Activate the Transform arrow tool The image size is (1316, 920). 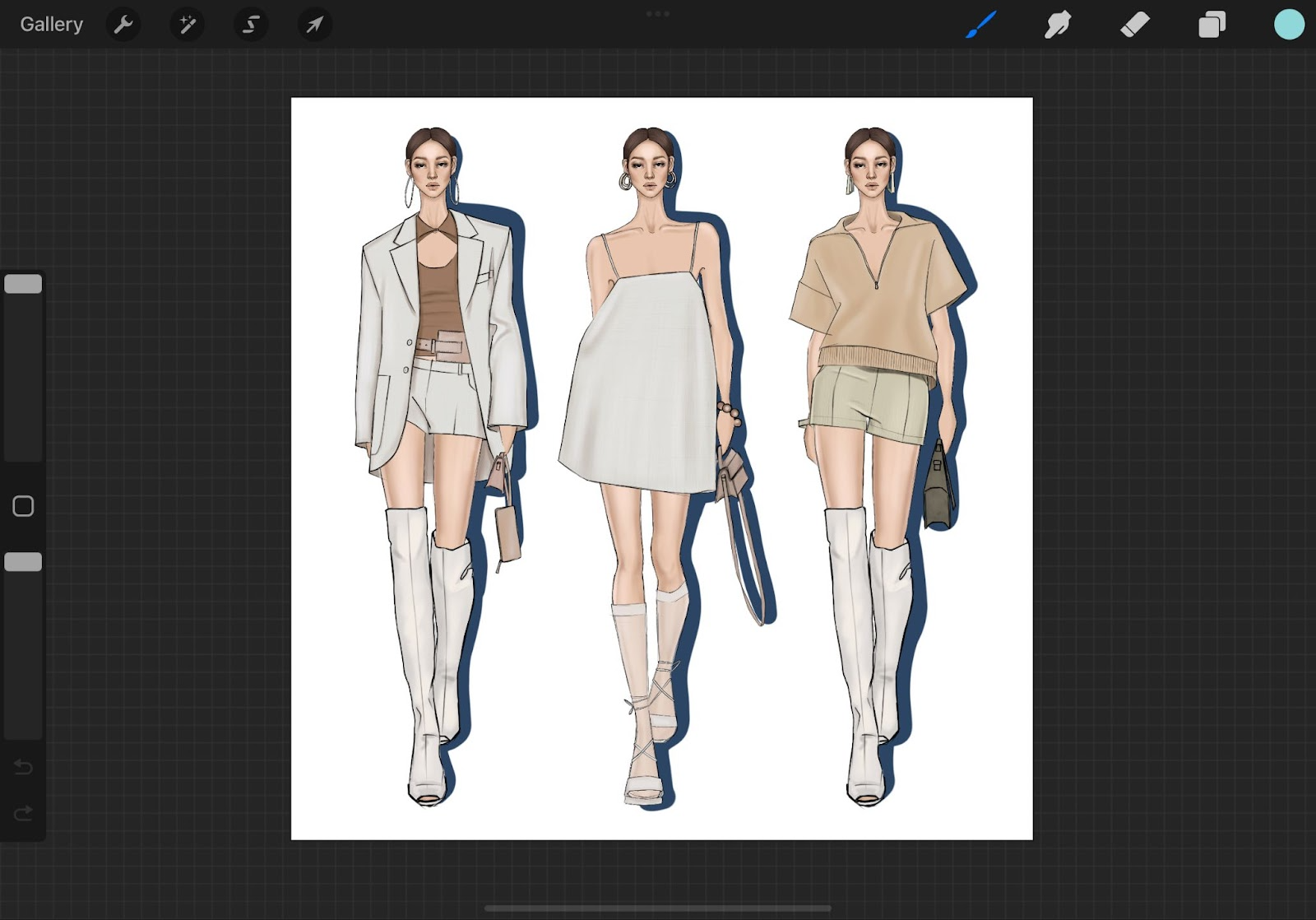click(x=315, y=25)
